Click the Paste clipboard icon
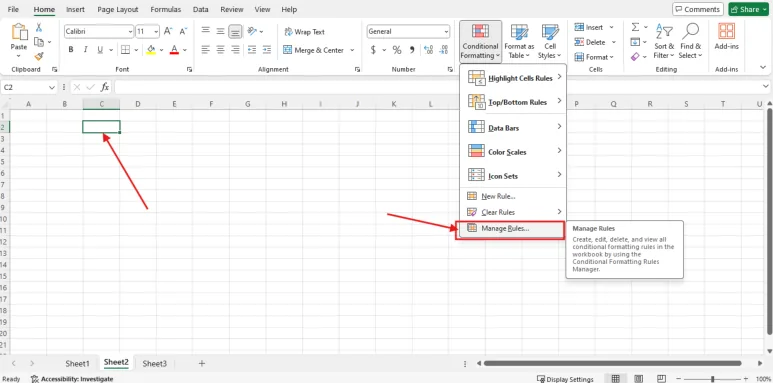The height and width of the screenshot is (383, 773). pyautogui.click(x=19, y=33)
